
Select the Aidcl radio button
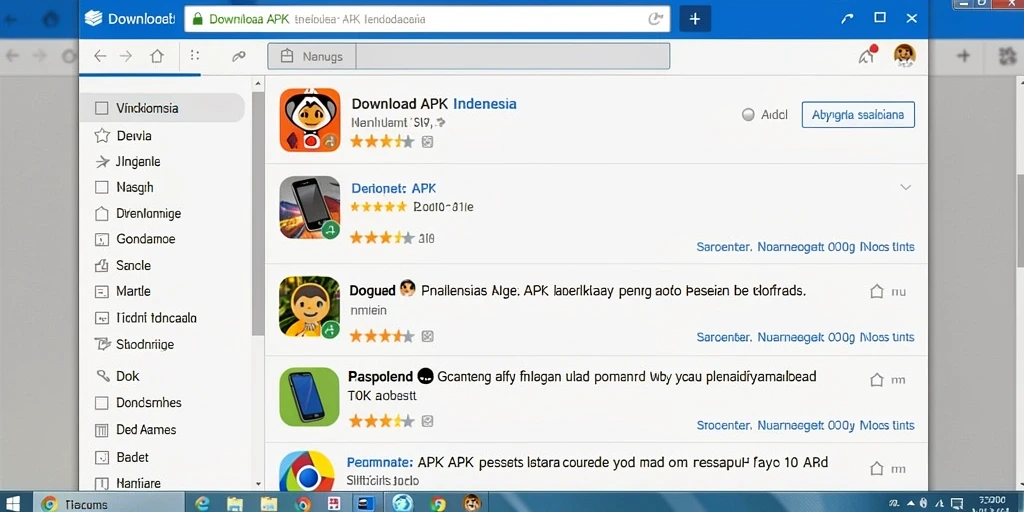coord(748,115)
